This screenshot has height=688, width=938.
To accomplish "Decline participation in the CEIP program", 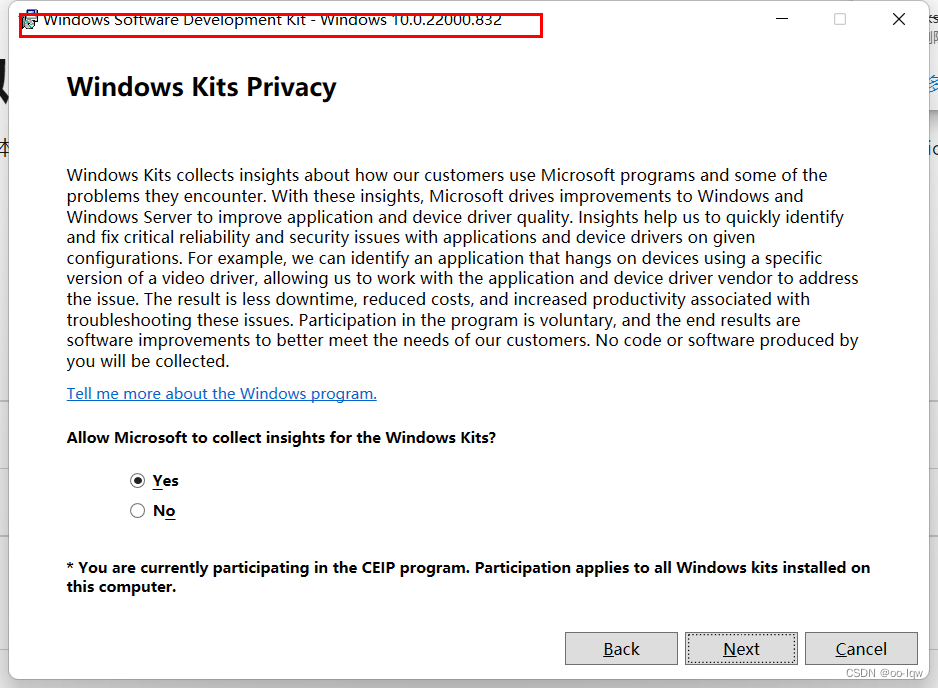I will click(137, 510).
